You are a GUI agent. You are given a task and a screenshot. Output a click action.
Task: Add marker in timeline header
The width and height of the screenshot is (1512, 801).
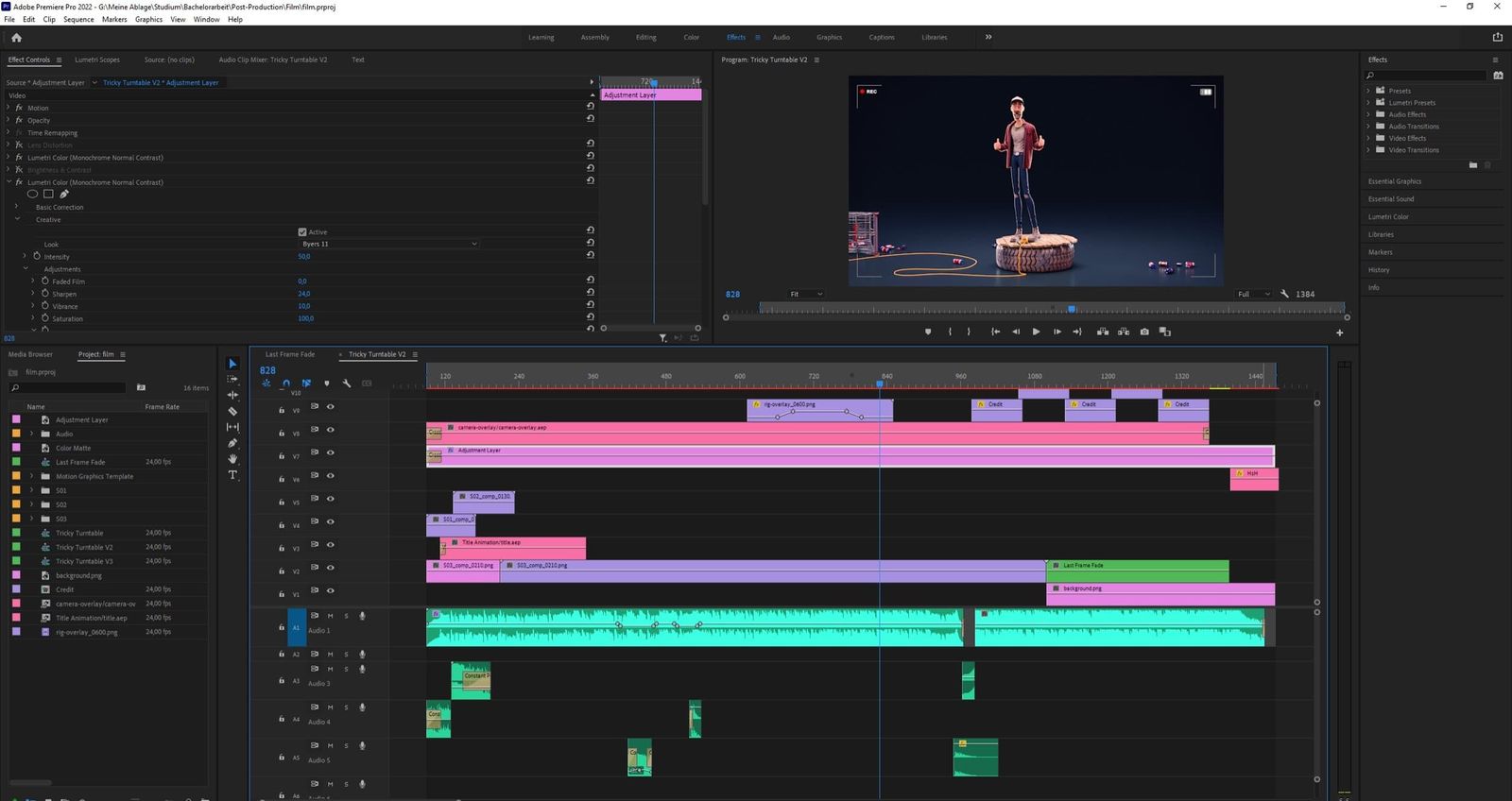pos(327,383)
